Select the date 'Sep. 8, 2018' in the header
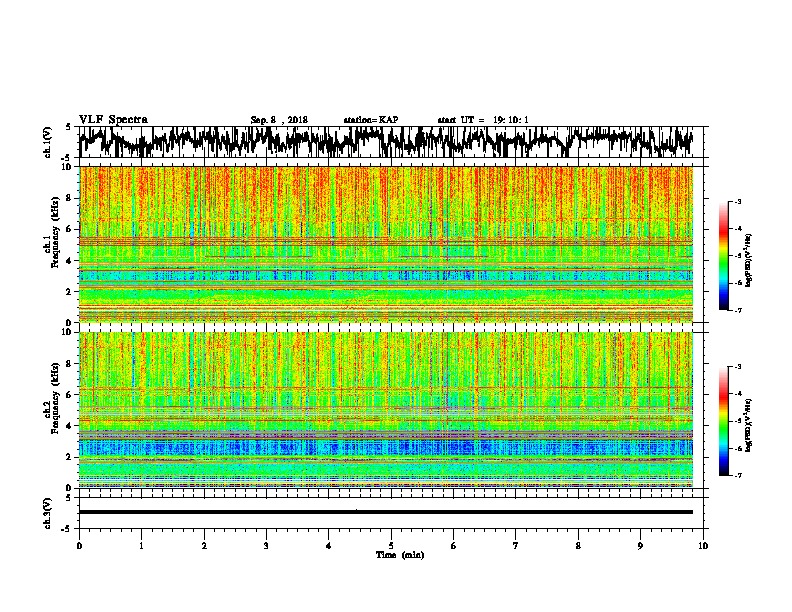792x612 pixels. [x=279, y=120]
